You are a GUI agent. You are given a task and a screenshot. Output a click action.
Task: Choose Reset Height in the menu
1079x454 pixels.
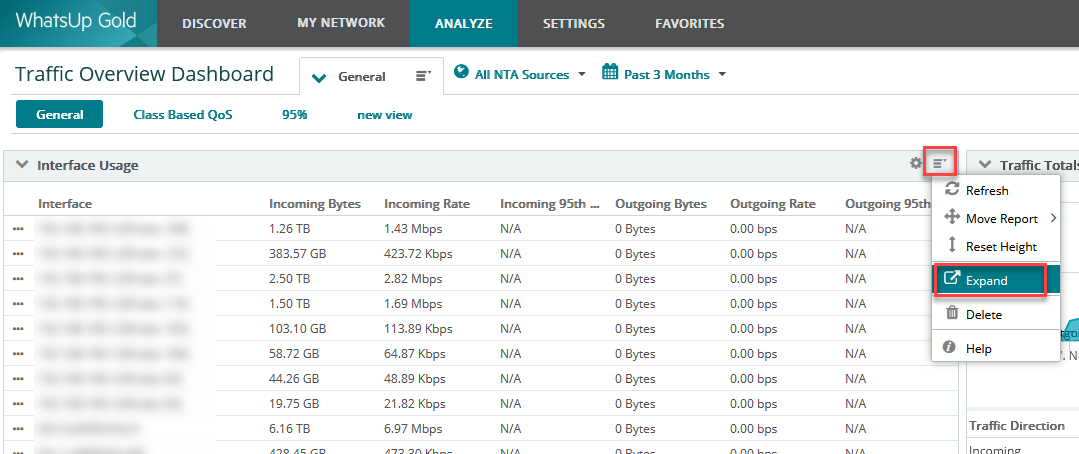[995, 246]
